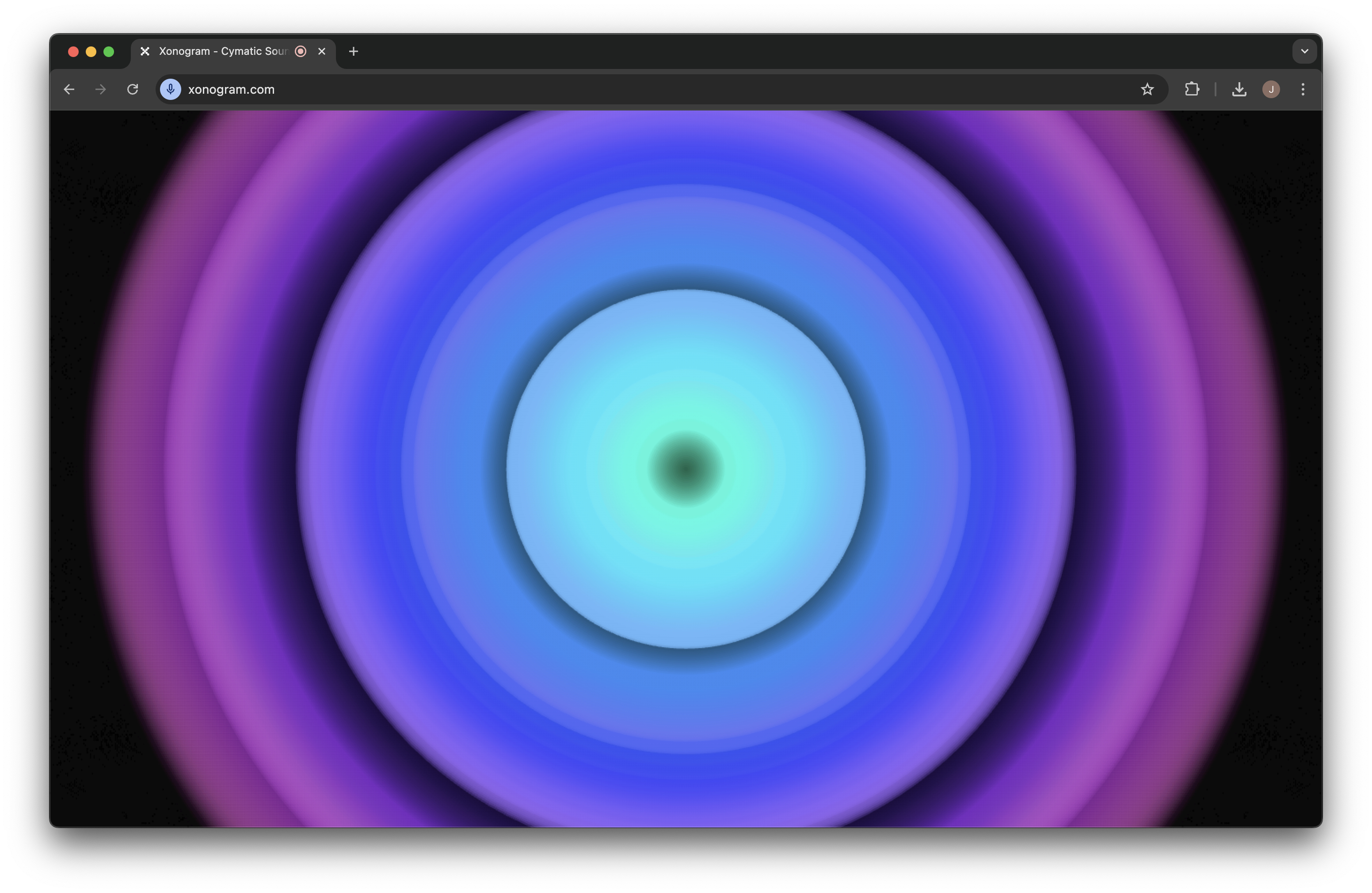Screen dimensions: 1372x893
Task: Open microphone permission indicator in address bar
Action: pyautogui.click(x=171, y=89)
